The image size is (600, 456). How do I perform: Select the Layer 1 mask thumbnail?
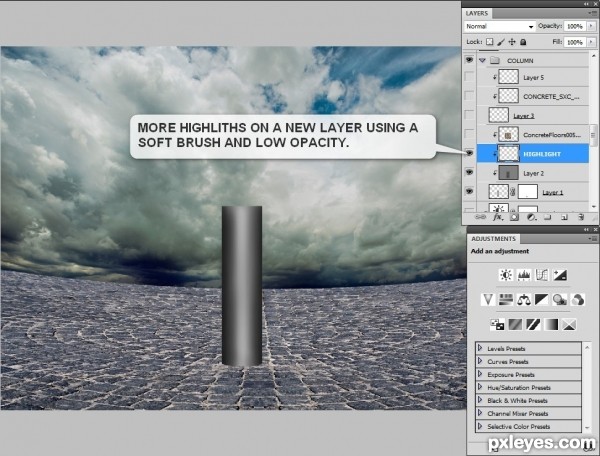pyautogui.click(x=528, y=191)
